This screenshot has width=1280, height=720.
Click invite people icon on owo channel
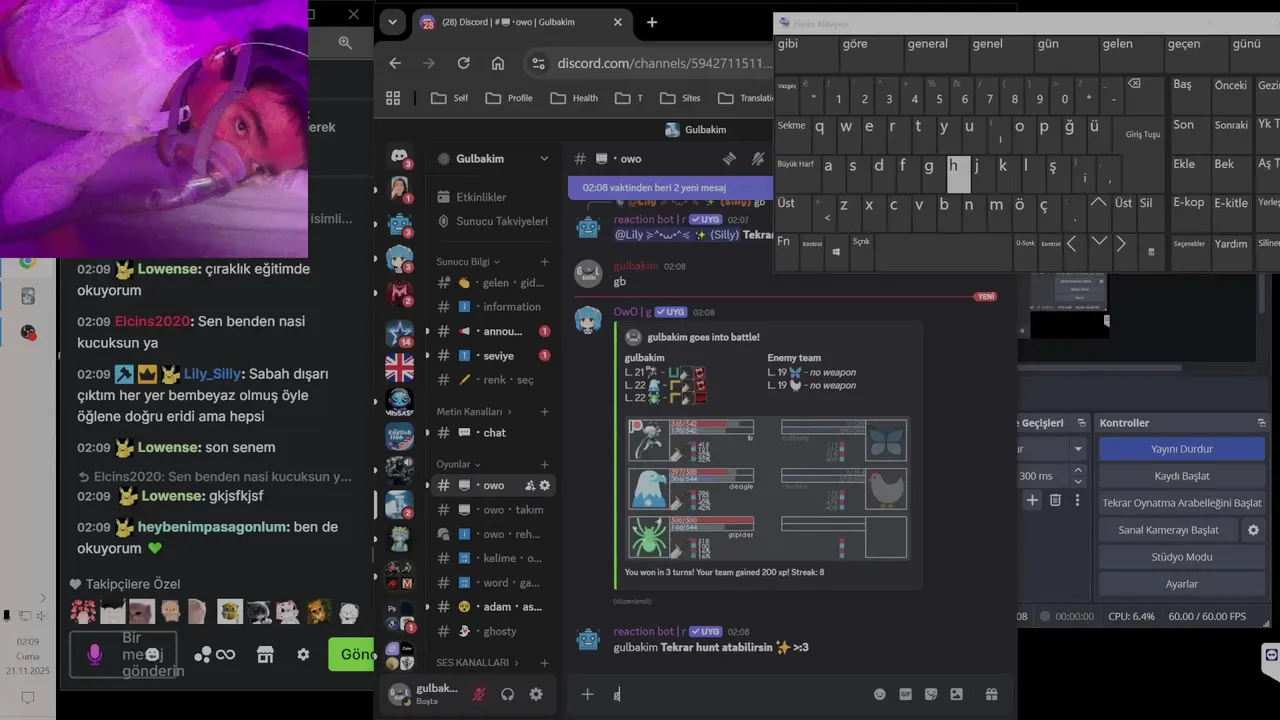click(x=530, y=485)
